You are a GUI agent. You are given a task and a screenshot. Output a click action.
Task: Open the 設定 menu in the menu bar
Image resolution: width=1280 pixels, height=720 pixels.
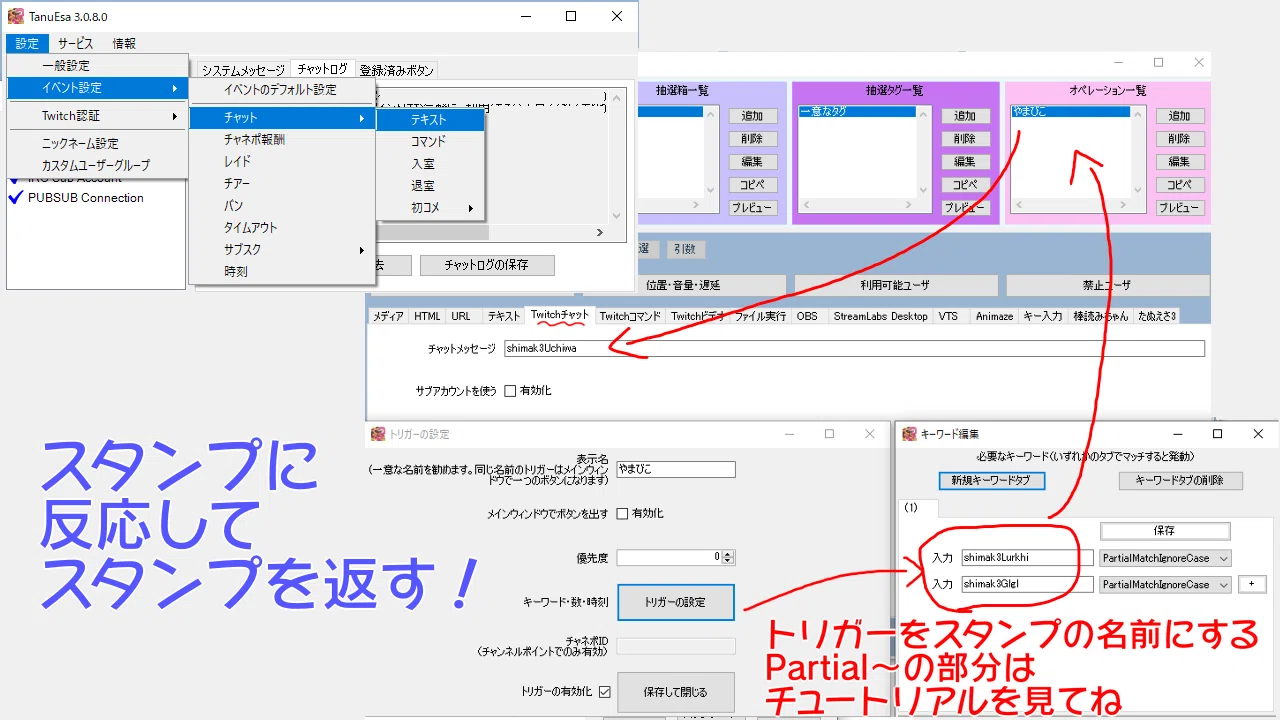tap(27, 43)
